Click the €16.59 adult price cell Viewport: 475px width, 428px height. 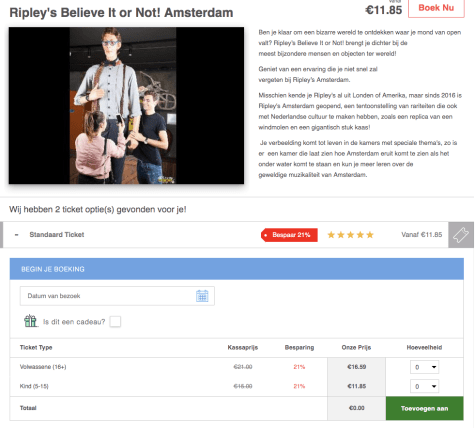357,367
